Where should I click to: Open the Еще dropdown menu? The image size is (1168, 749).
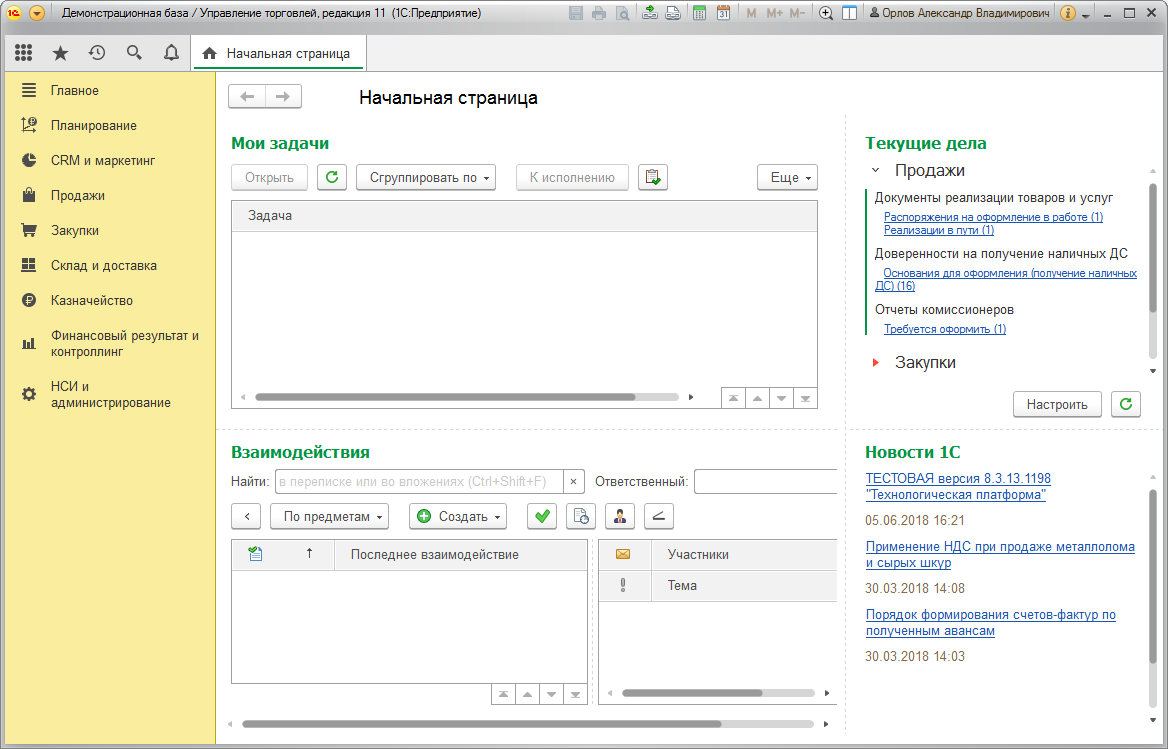787,177
